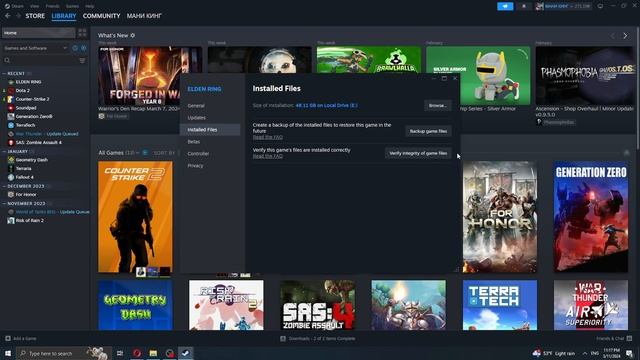
Task: Select Risk of Rain 2 in sidebar
Action: (29, 220)
